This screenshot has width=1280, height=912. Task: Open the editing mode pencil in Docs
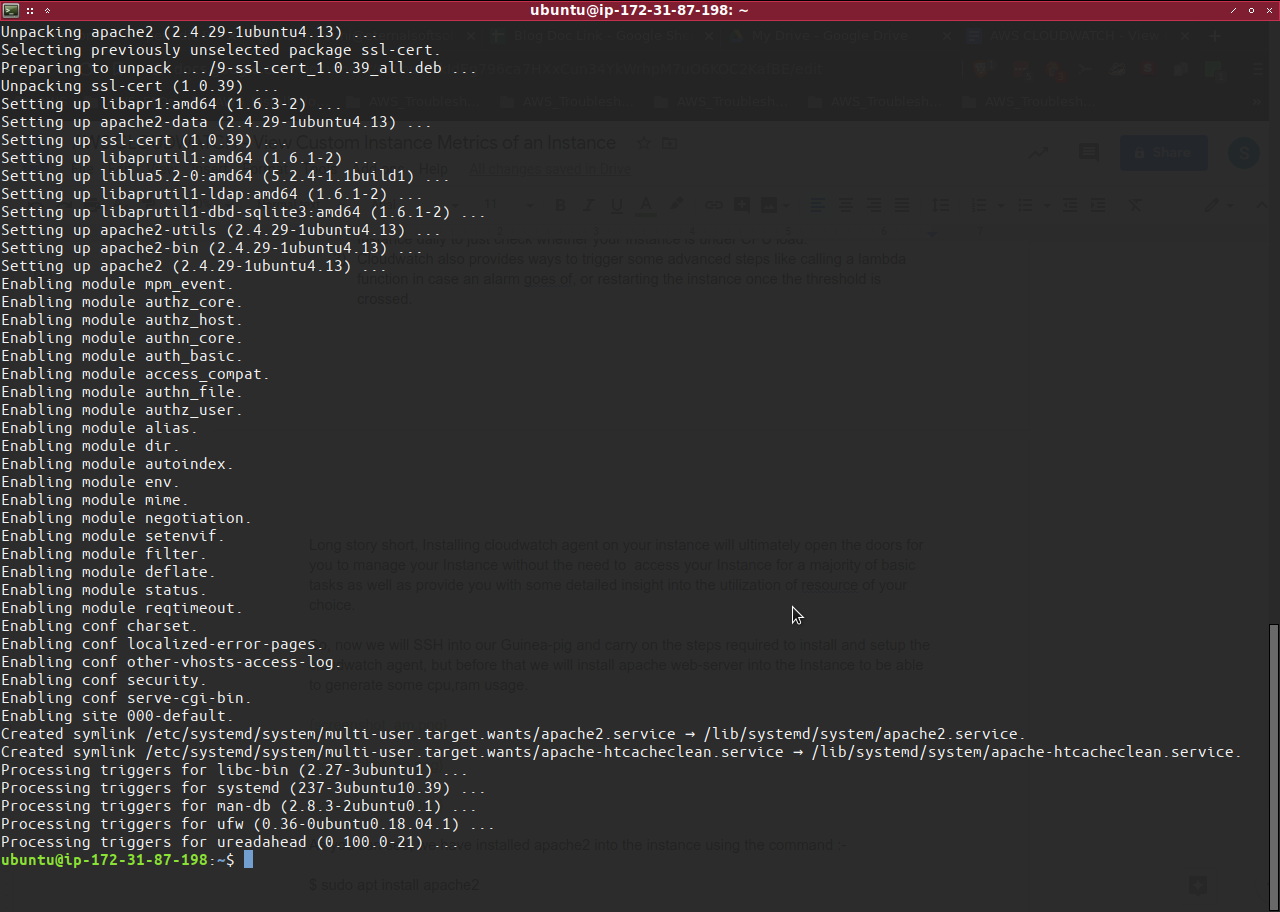pos(1213,205)
